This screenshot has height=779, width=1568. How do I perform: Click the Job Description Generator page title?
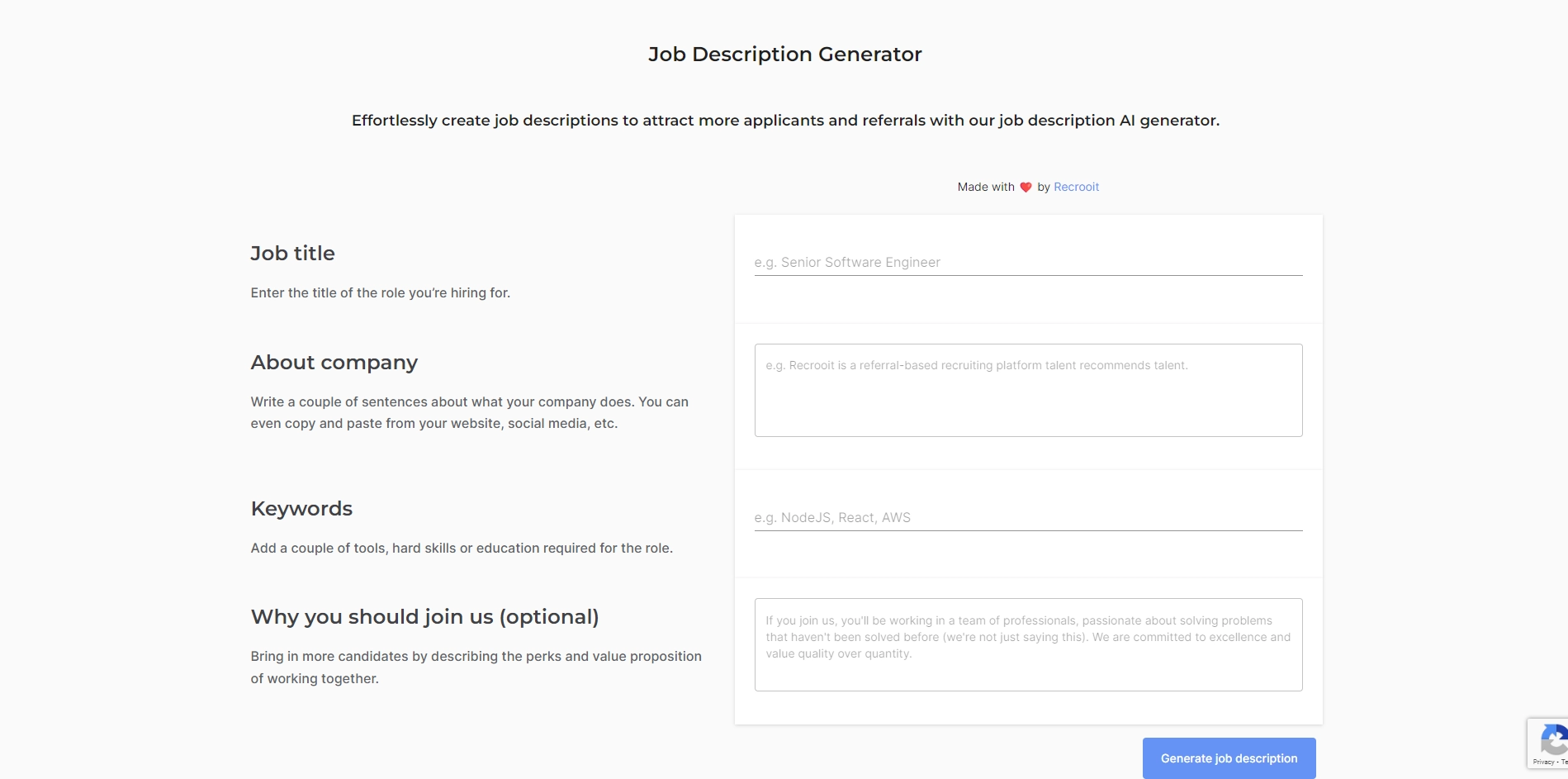(784, 55)
